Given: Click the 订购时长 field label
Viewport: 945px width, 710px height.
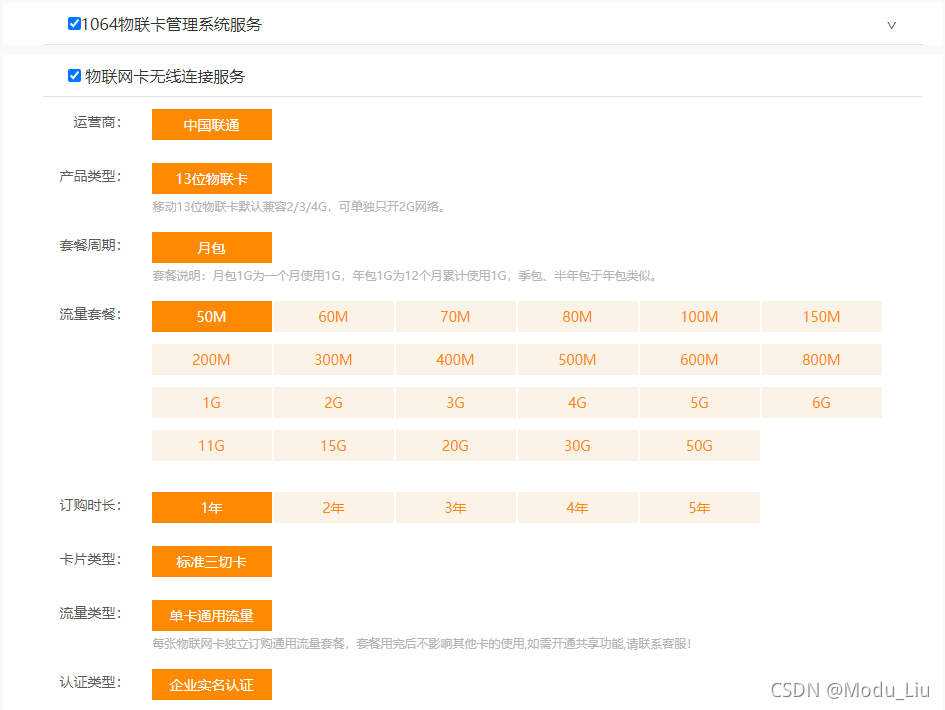Looking at the screenshot, I should pos(90,505).
